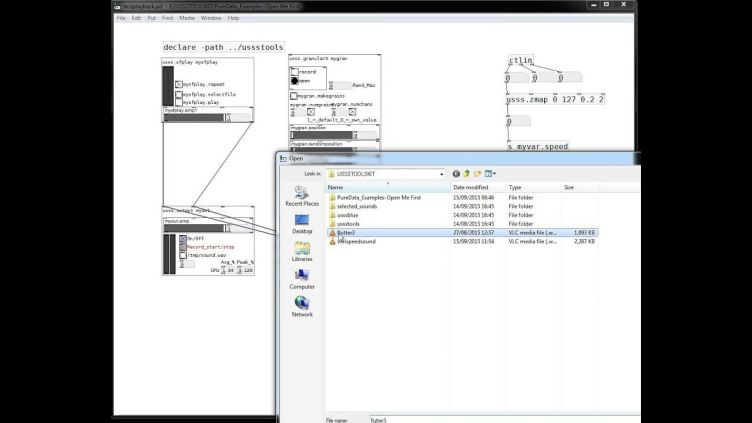Click the 1,893 KB size cell
Viewport: 752px width, 423px height.
coord(584,233)
